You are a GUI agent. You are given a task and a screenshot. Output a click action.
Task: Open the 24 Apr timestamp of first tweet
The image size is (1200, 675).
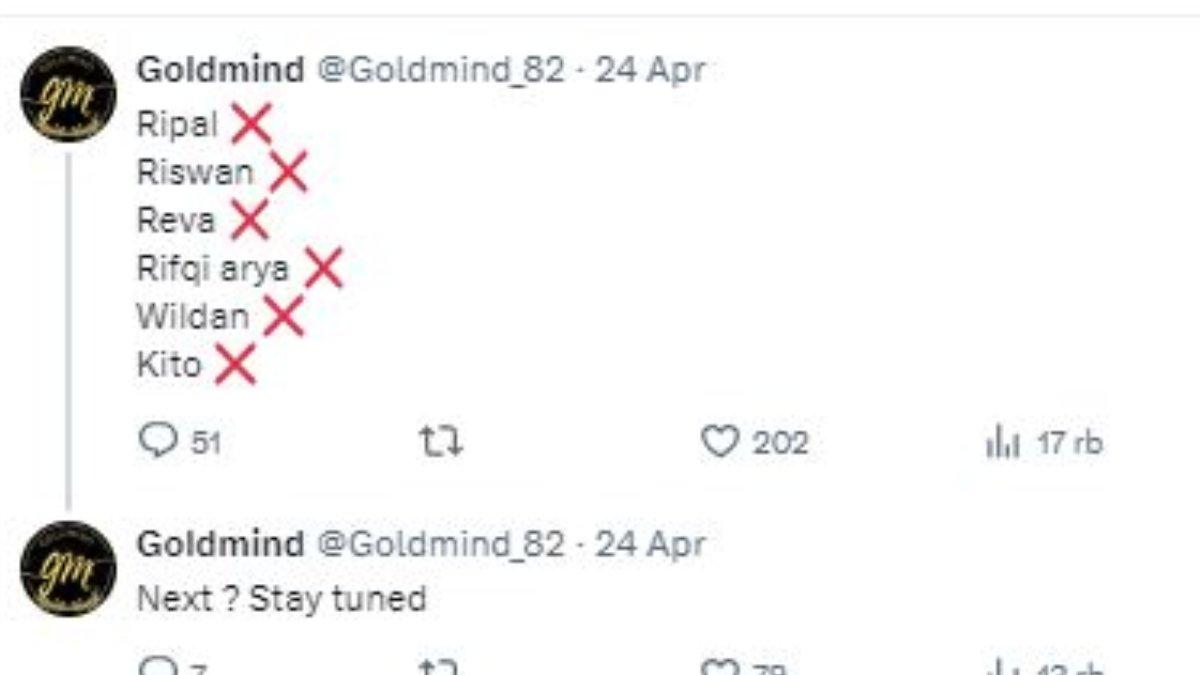pos(651,70)
